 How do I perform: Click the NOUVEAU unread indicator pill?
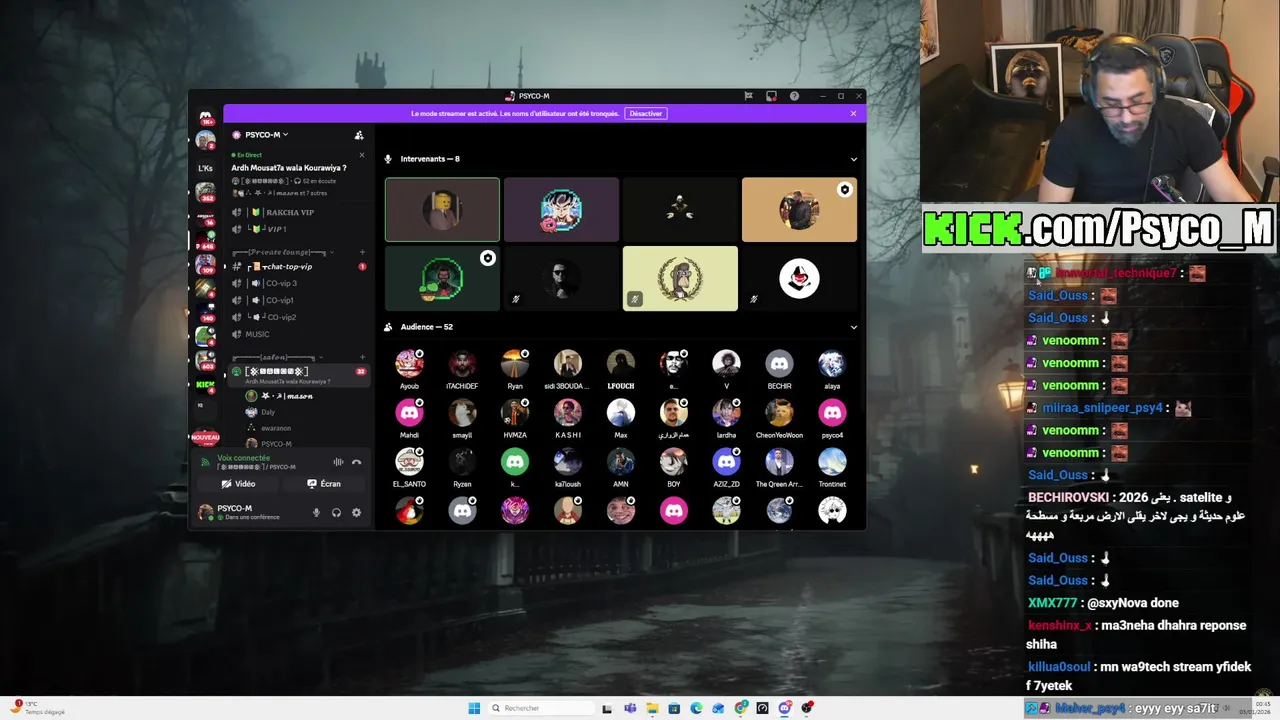[205, 437]
